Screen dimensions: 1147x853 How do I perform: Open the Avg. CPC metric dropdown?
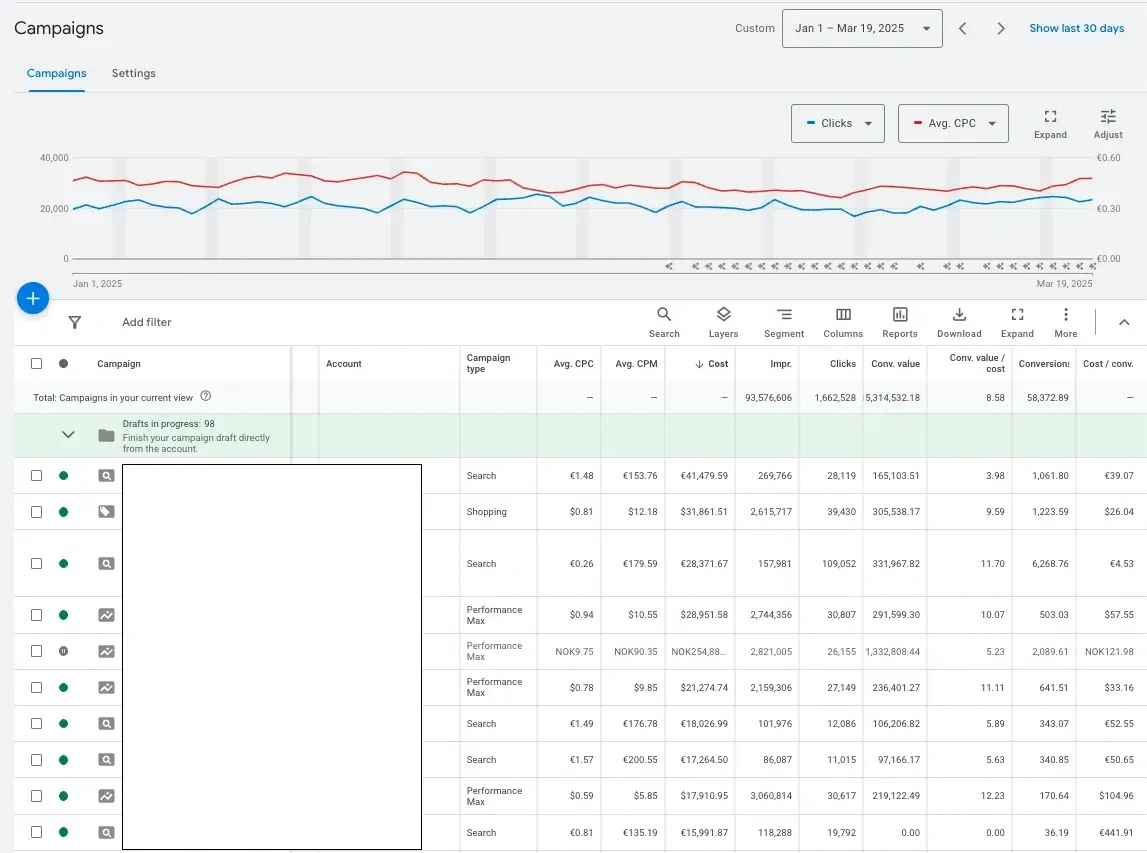coord(953,124)
